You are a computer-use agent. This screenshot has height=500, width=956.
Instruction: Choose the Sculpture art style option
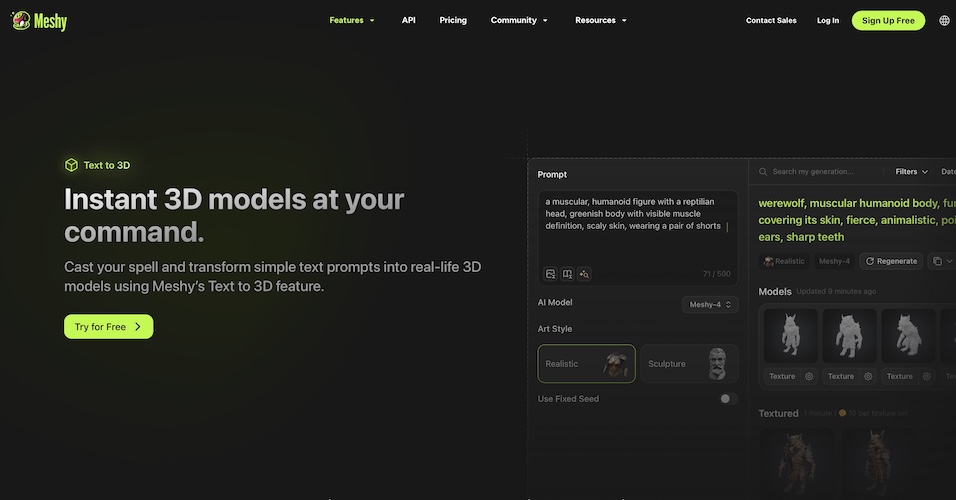click(x=688, y=364)
